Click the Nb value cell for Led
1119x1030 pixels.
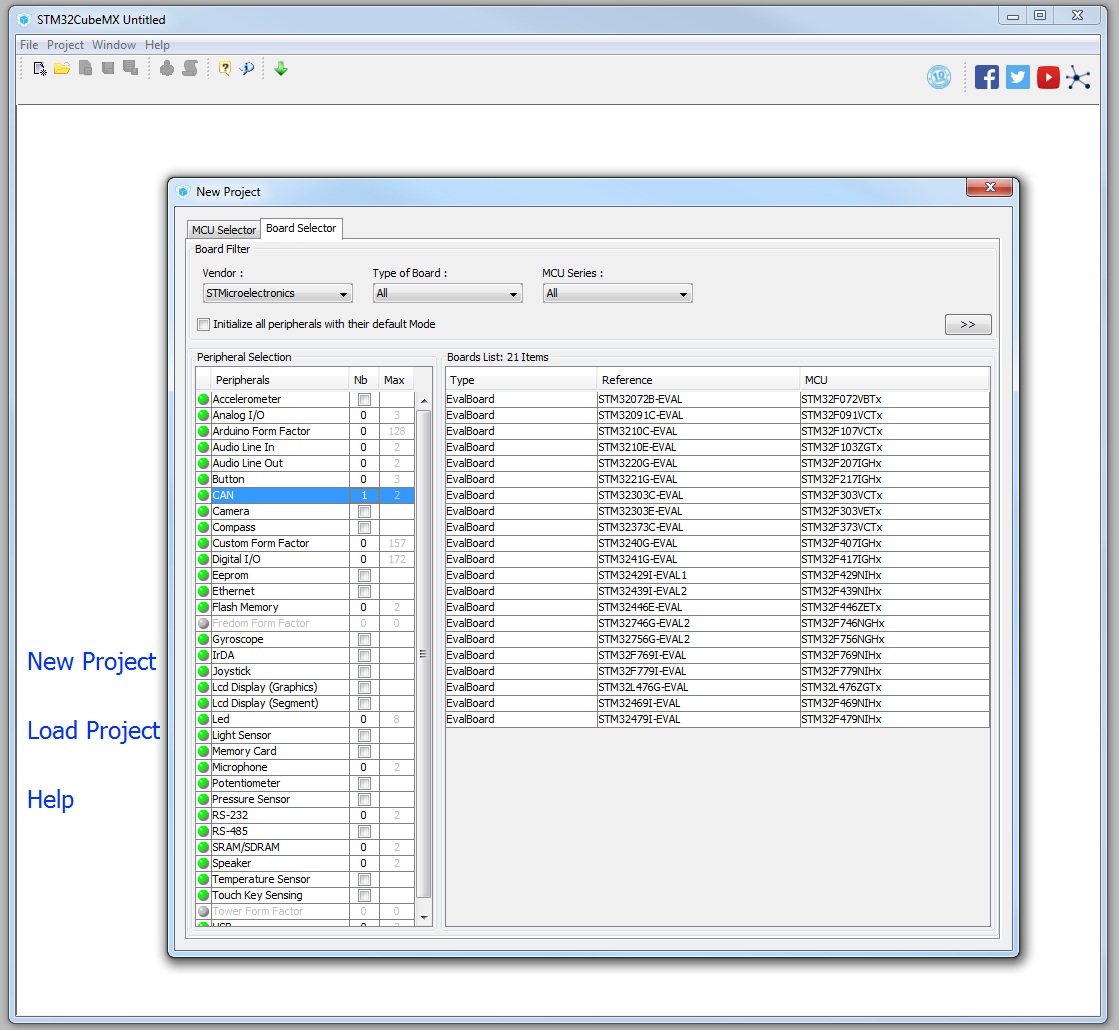coord(364,720)
